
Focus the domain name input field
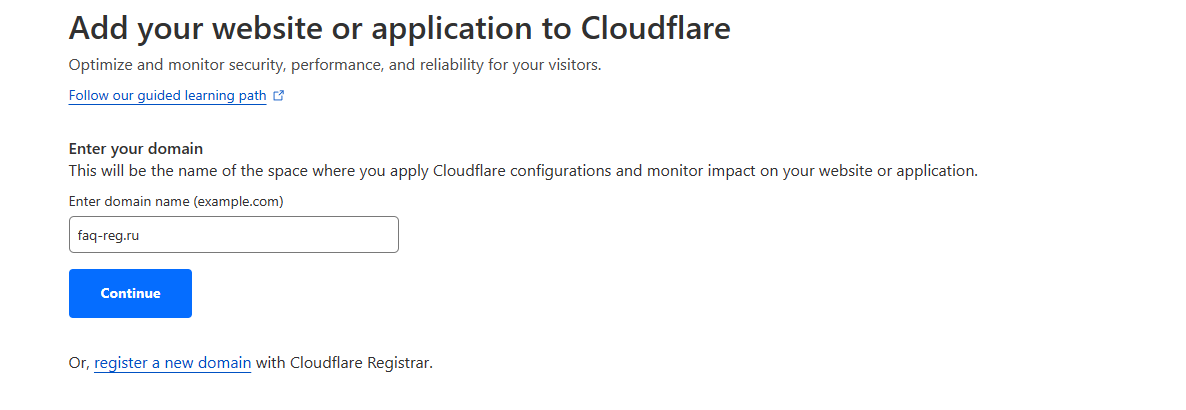click(233, 235)
